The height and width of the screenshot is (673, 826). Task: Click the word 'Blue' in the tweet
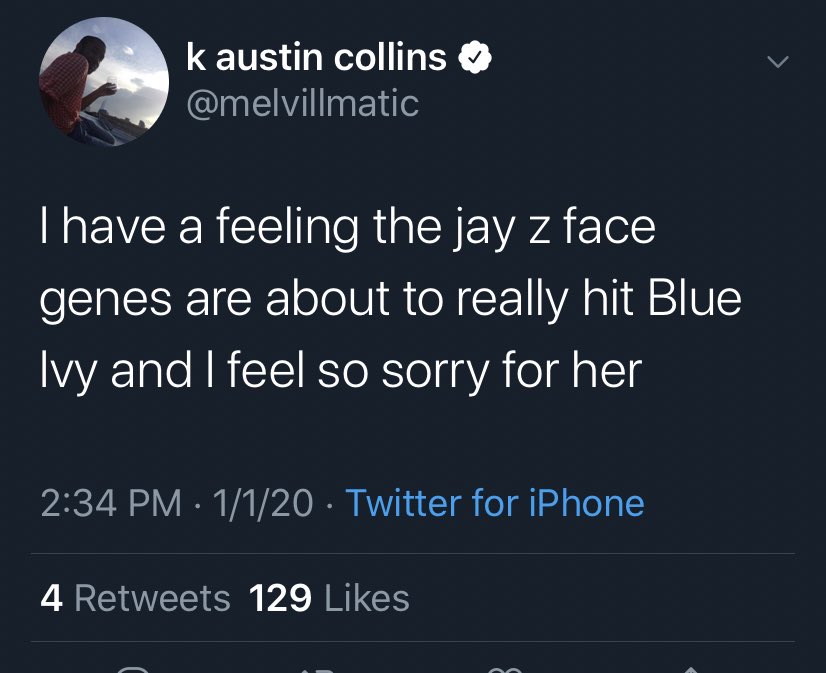696,299
